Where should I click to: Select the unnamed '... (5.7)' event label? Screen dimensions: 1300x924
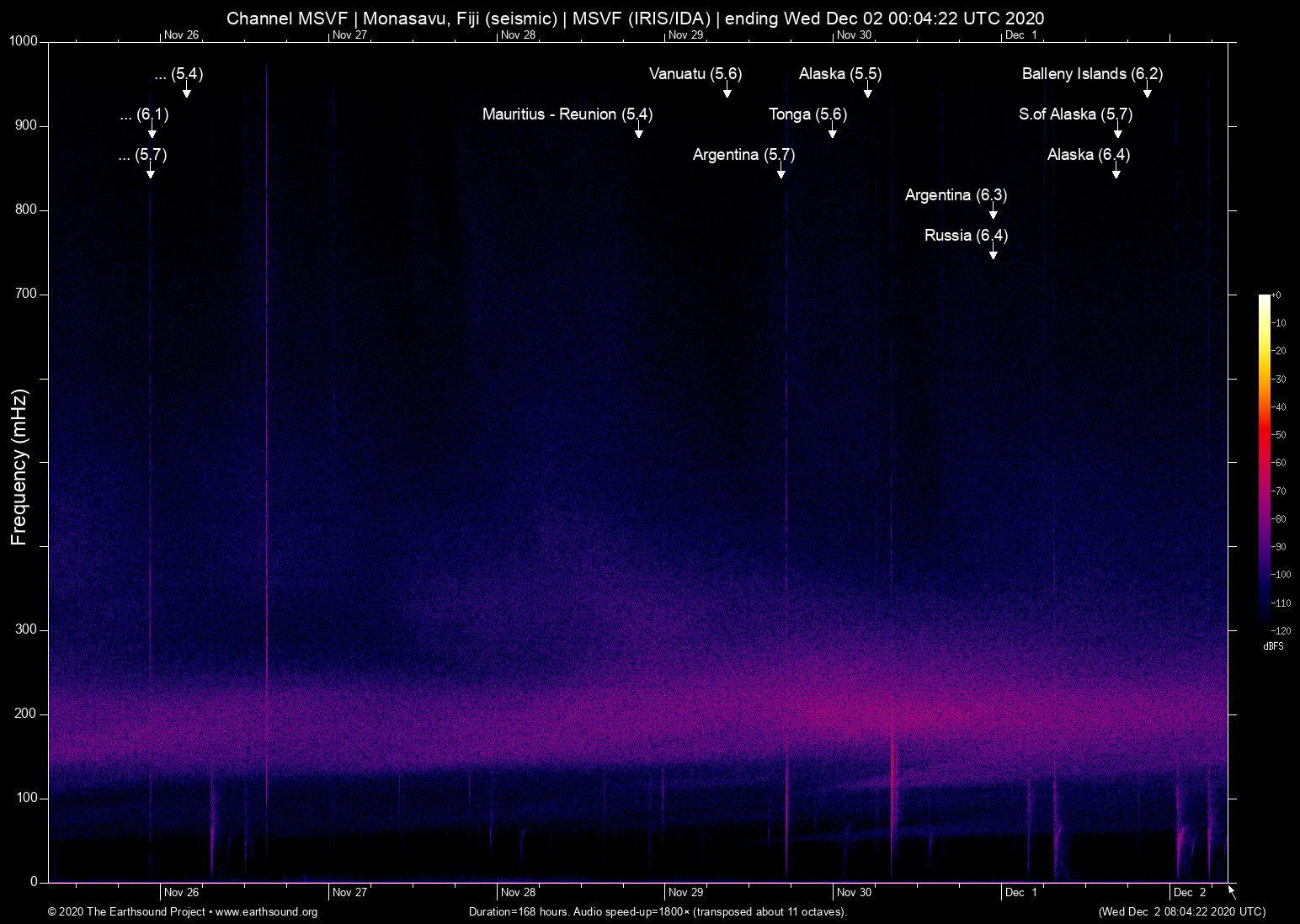[x=142, y=155]
